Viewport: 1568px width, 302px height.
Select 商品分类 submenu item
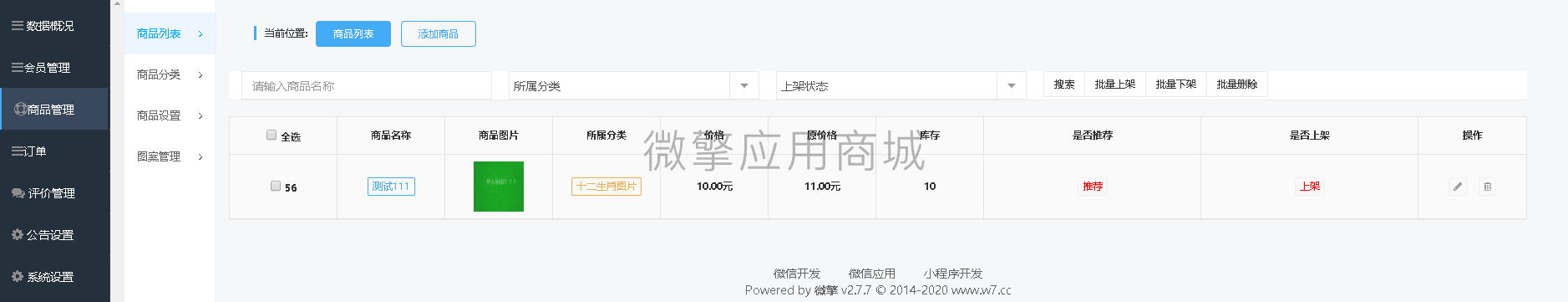click(170, 74)
